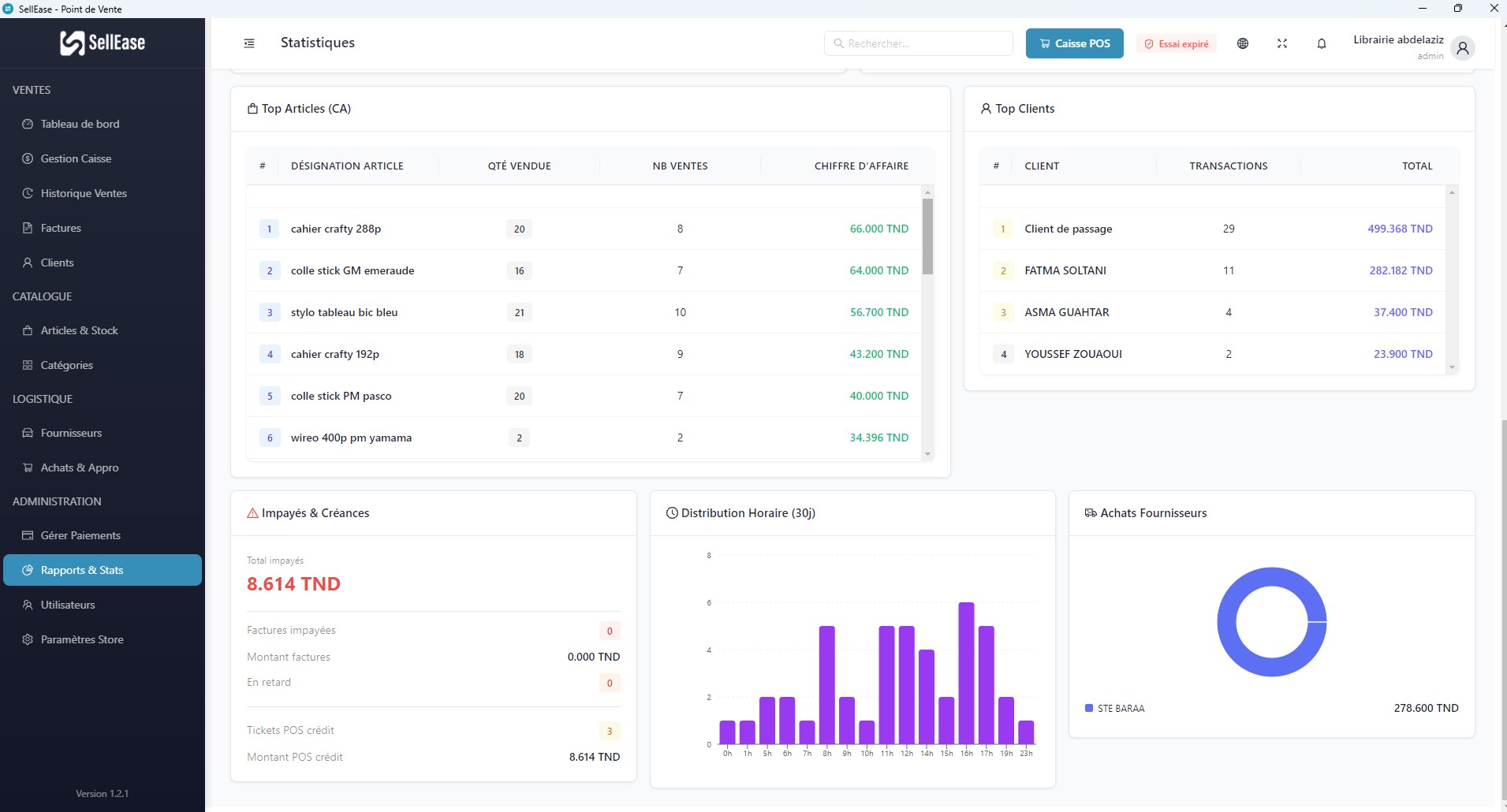Click the globe language icon
Screen dimensions: 1507x812
coord(1243,43)
